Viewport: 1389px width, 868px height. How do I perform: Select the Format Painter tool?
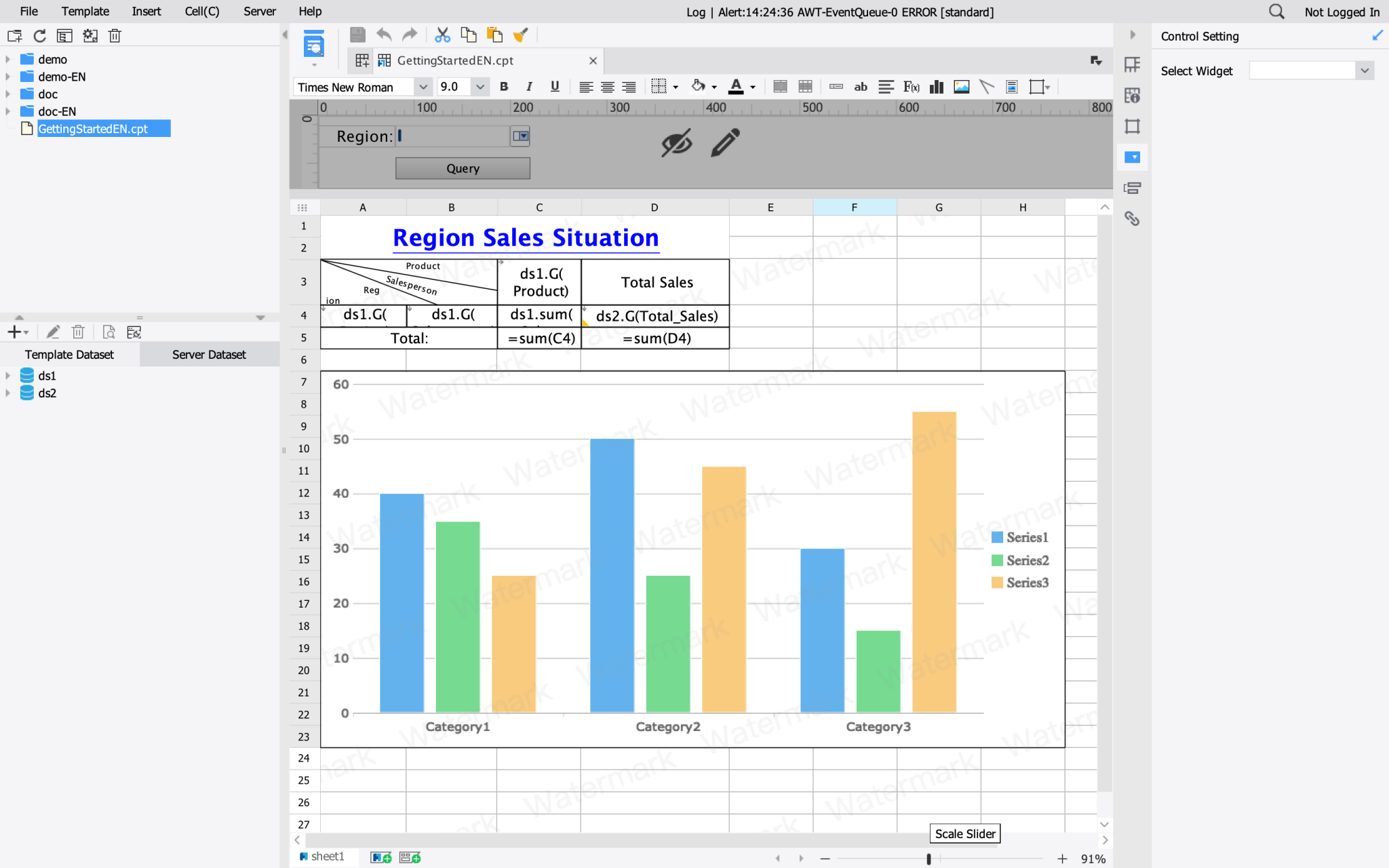tap(521, 35)
